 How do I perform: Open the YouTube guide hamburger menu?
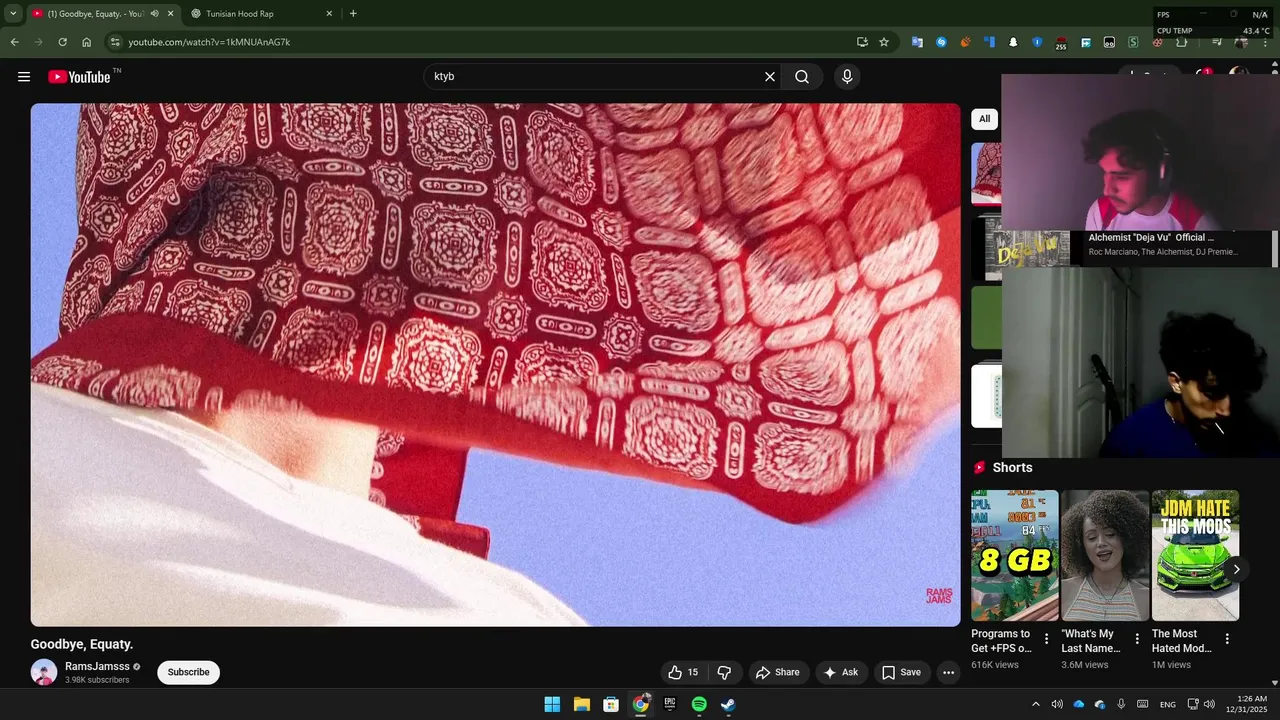24,77
